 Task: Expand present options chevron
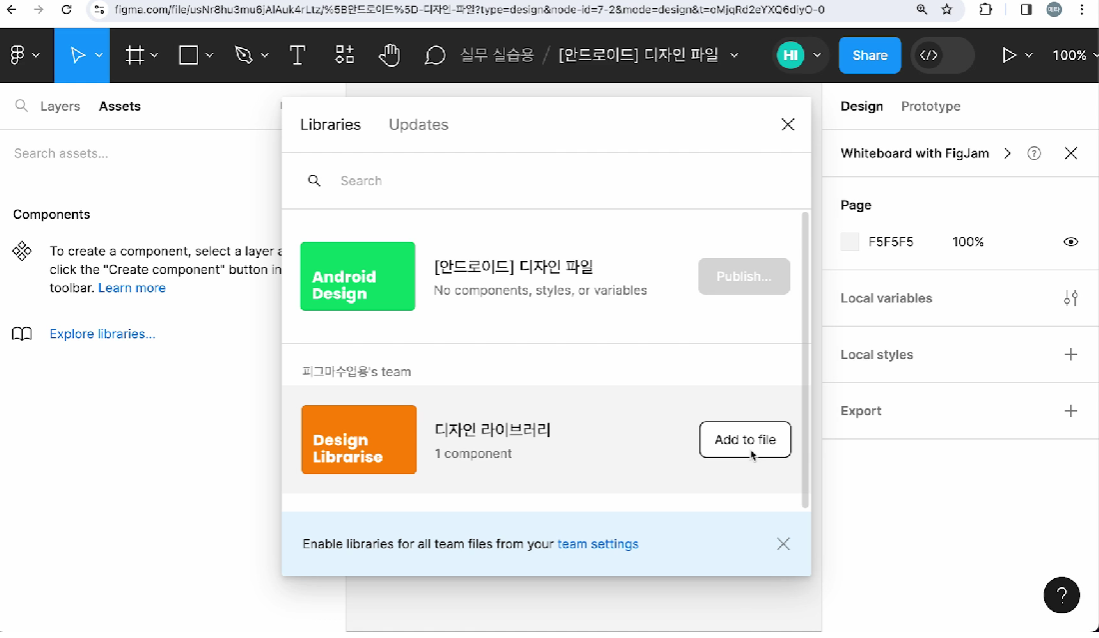(1028, 55)
